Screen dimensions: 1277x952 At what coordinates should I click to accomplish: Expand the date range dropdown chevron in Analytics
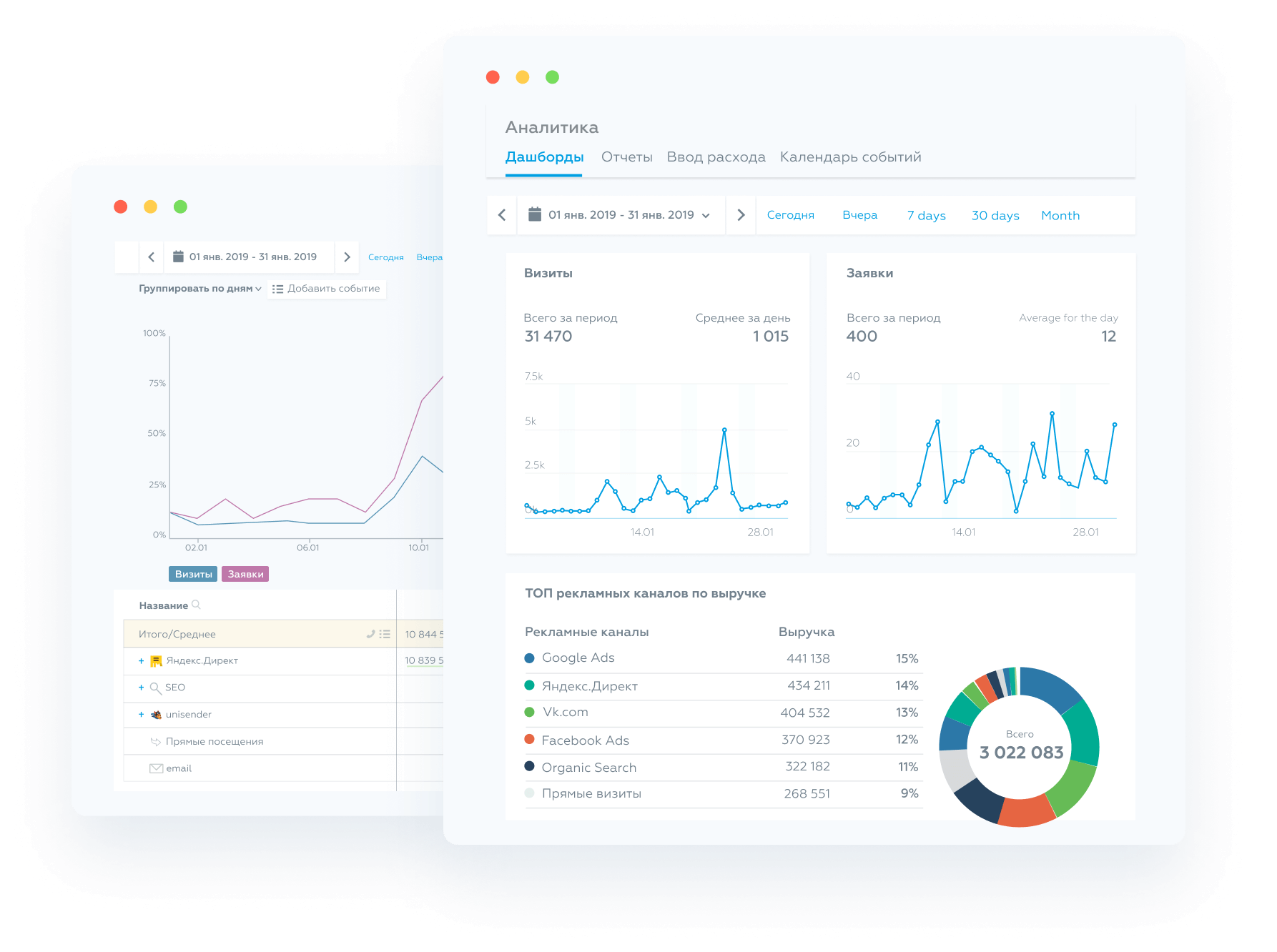706,216
